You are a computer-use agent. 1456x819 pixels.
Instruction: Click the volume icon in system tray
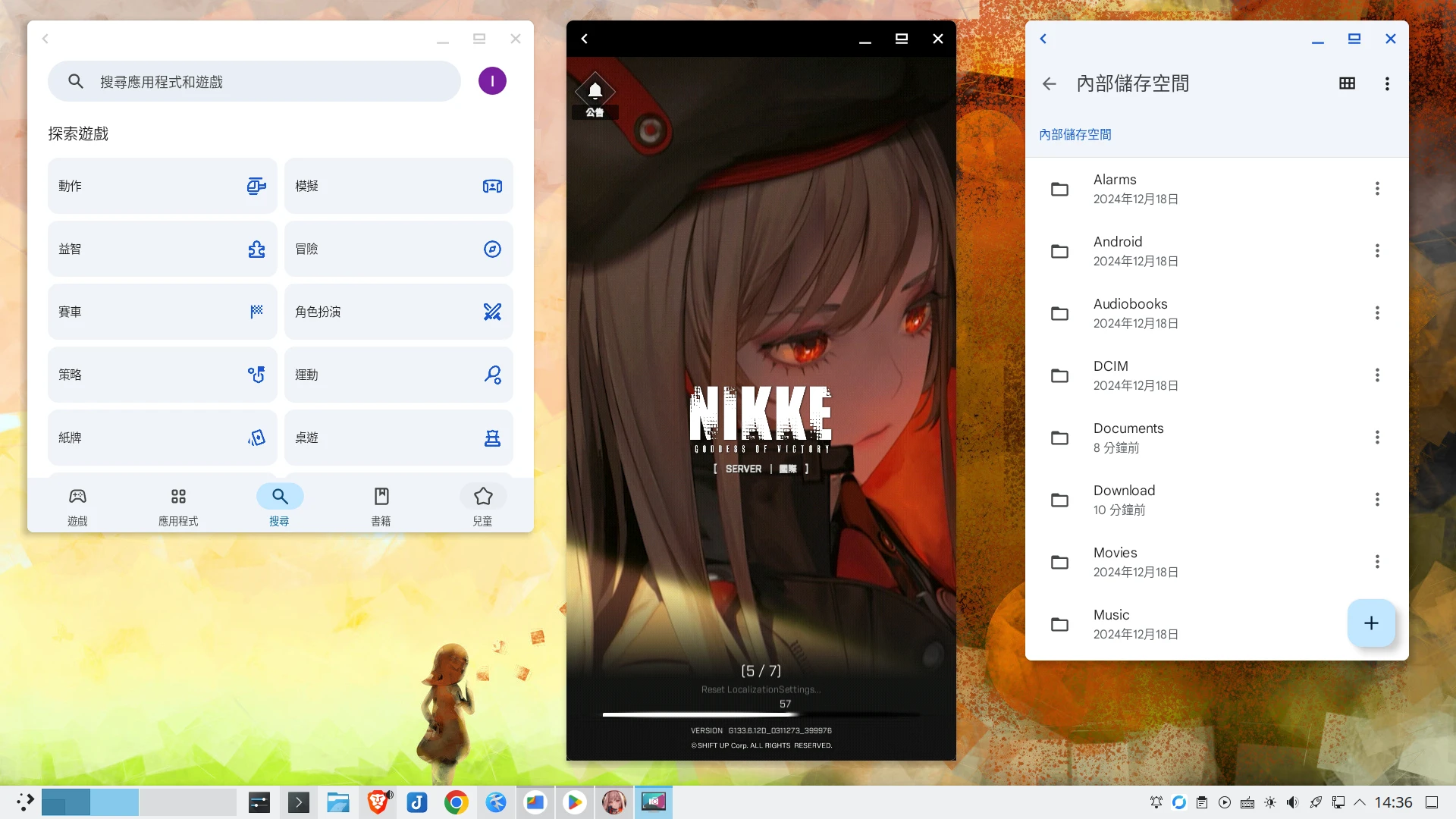coord(1292,802)
